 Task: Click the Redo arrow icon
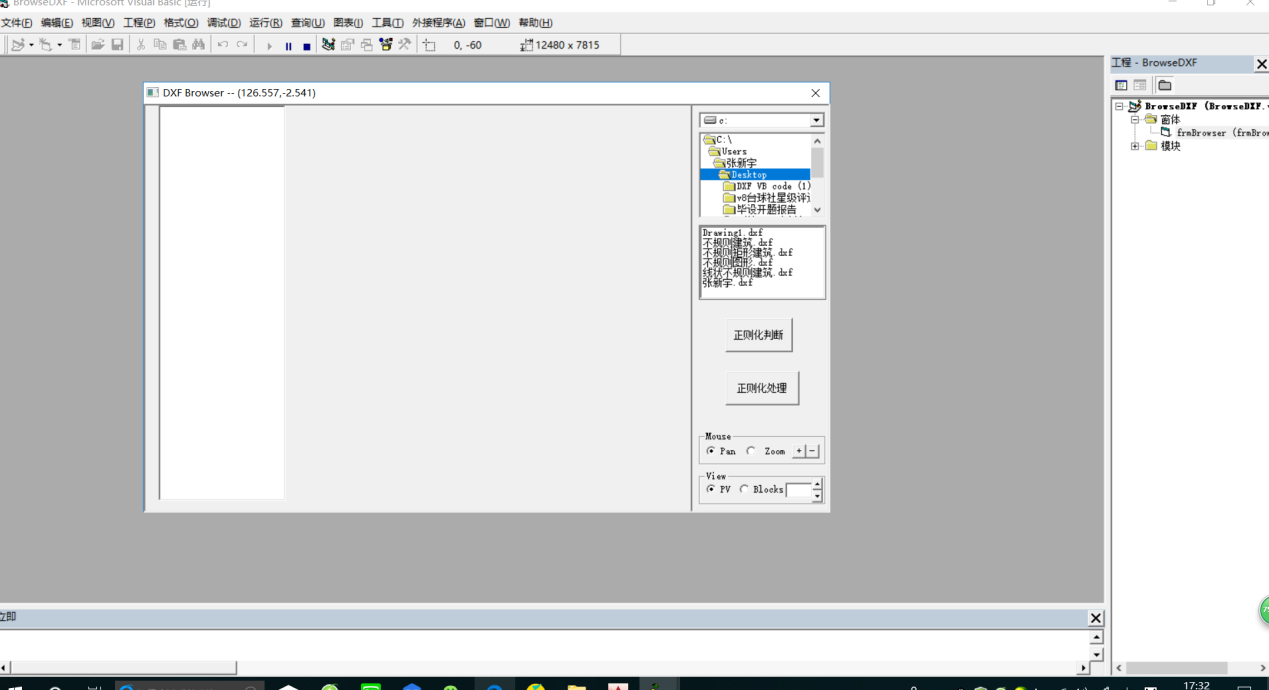point(242,45)
